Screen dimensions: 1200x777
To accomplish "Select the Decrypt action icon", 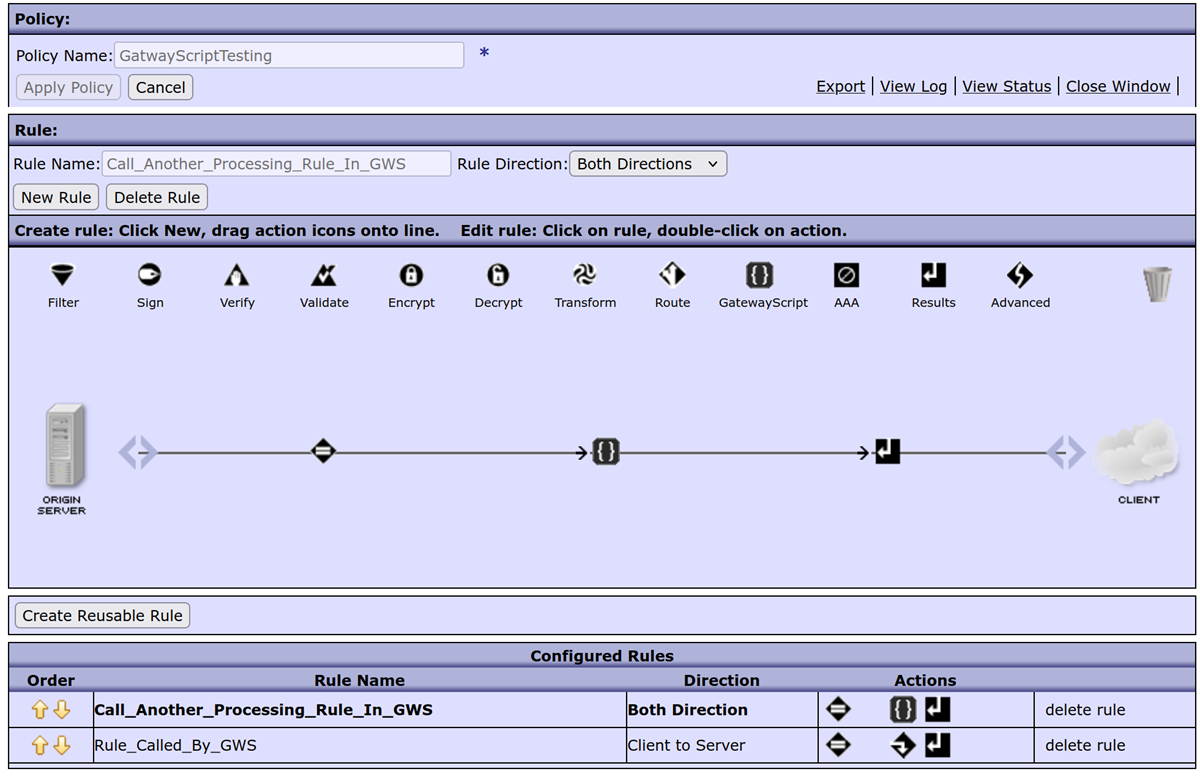I will [x=498, y=275].
